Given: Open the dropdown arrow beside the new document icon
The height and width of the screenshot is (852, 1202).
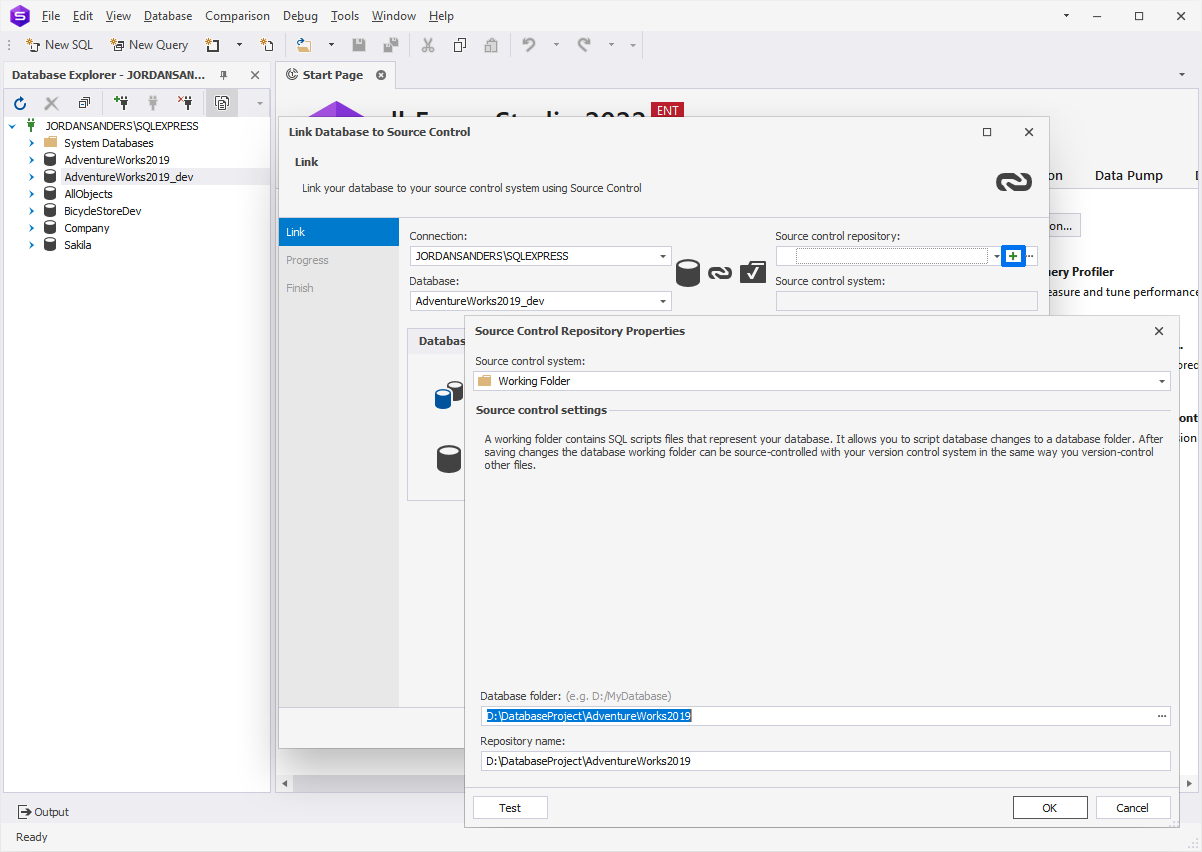Looking at the screenshot, I should (x=239, y=45).
